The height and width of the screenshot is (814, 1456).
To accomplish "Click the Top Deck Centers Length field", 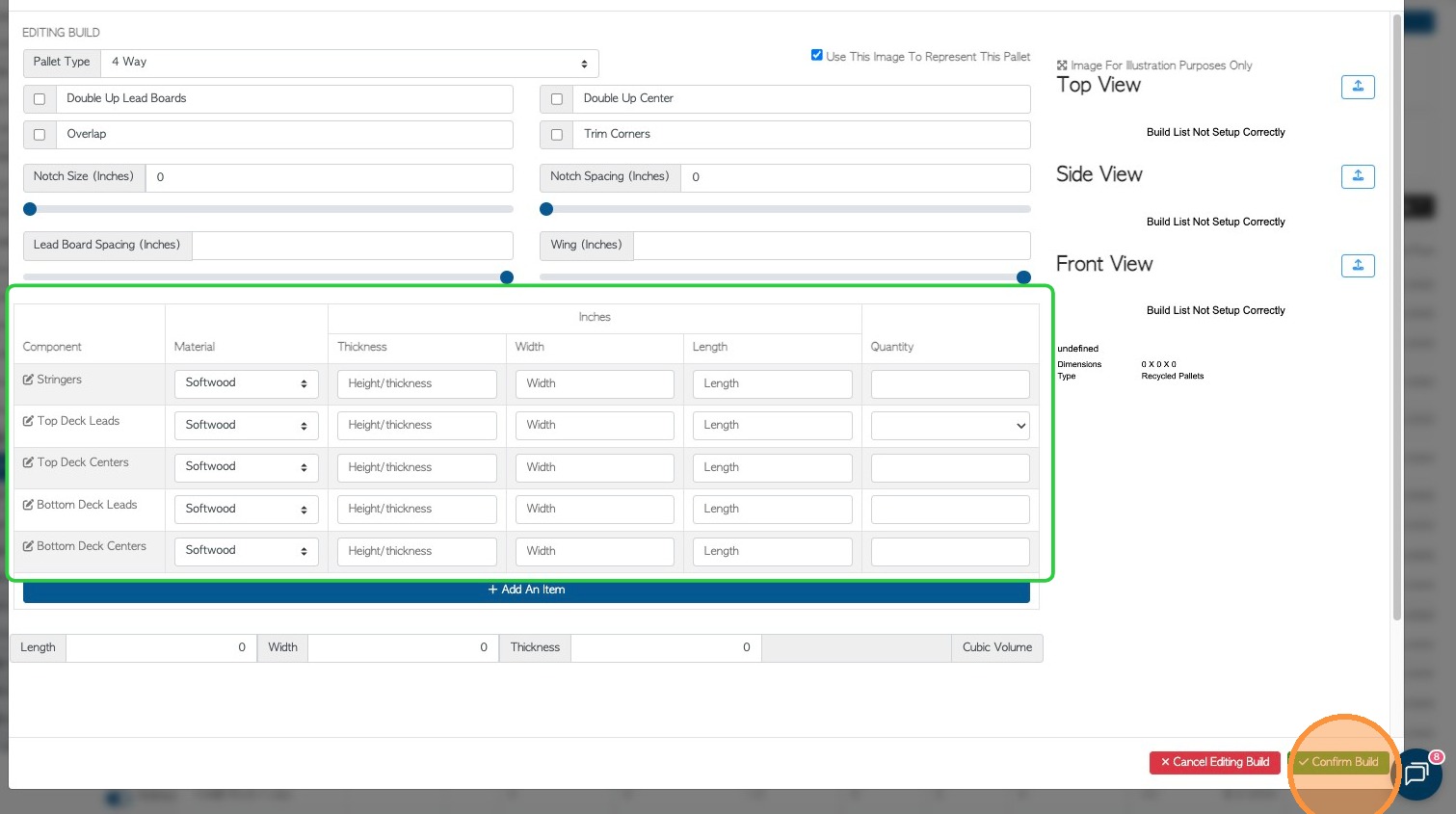I will coord(773,467).
